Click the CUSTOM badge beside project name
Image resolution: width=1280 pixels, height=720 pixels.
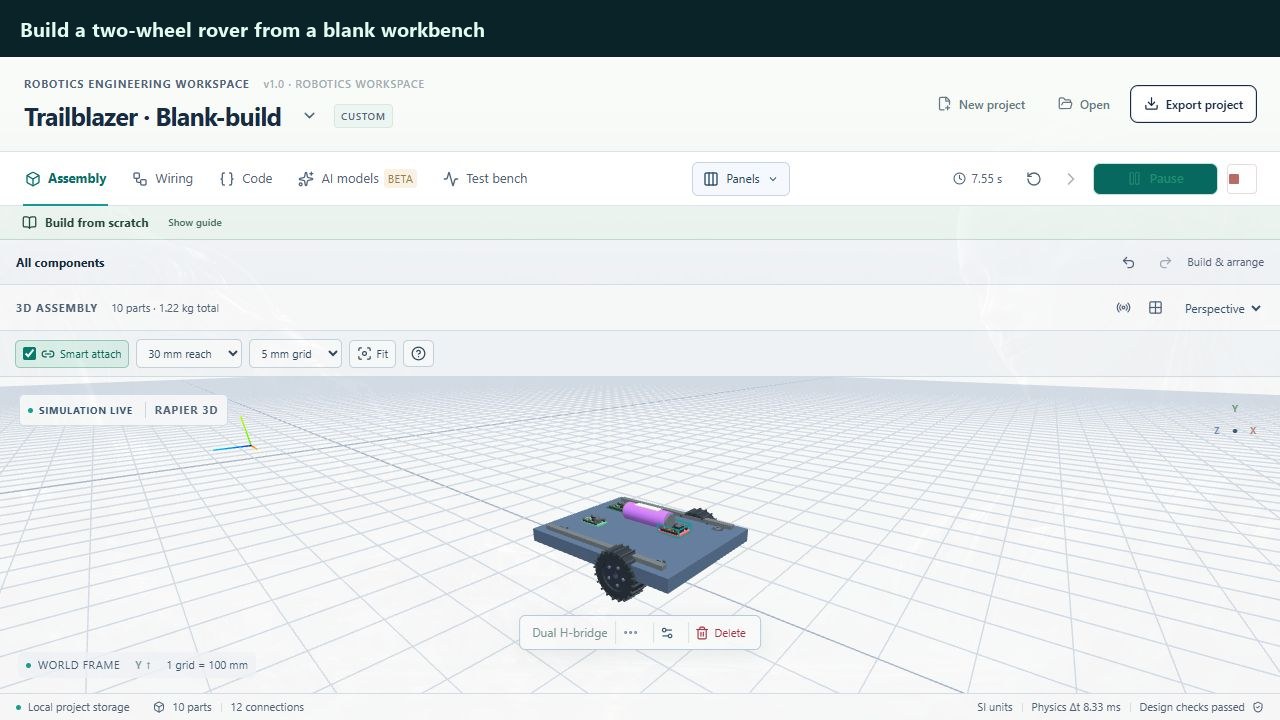pyautogui.click(x=363, y=116)
